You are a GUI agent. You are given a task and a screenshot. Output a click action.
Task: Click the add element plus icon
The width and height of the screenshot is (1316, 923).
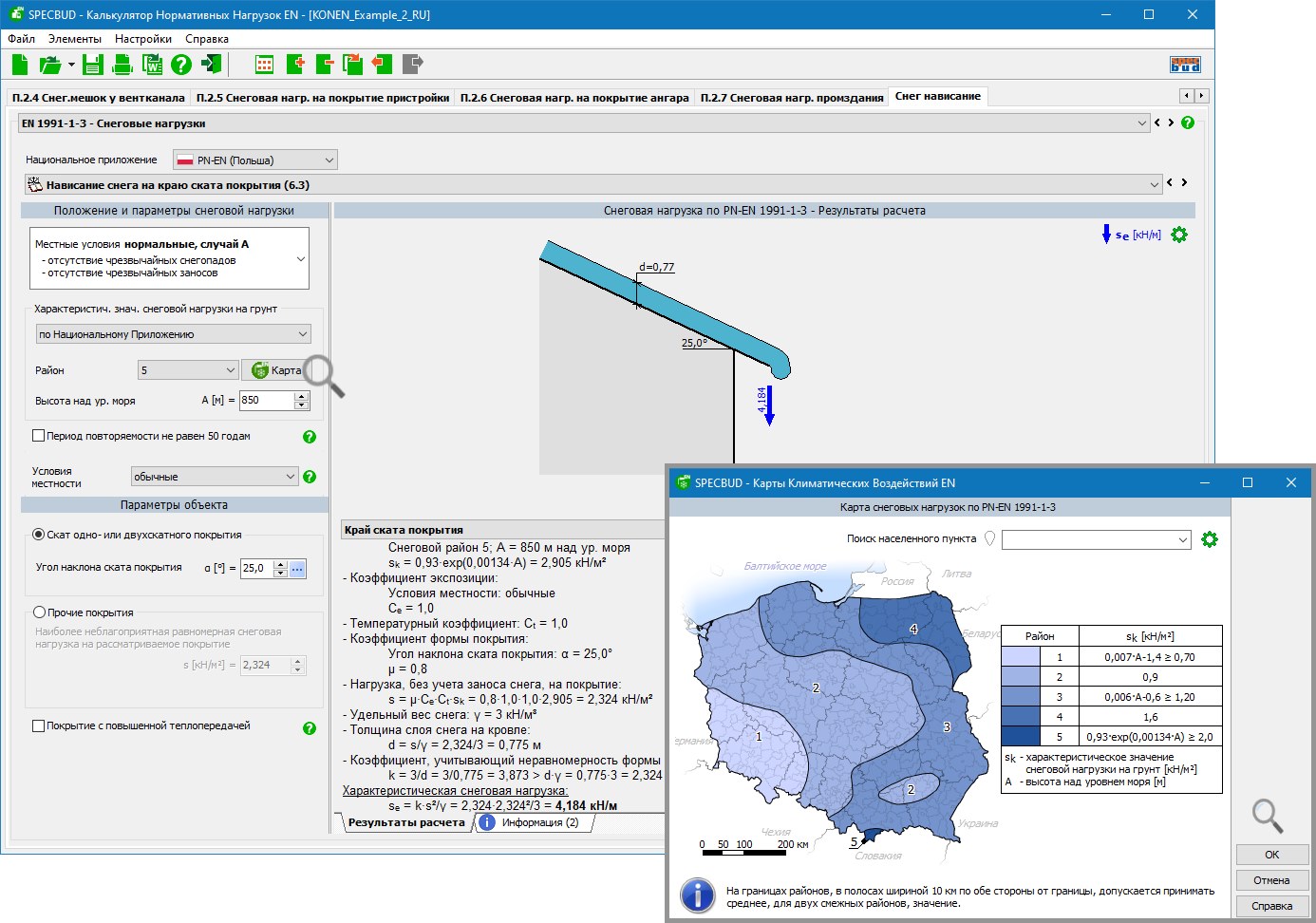click(x=295, y=65)
